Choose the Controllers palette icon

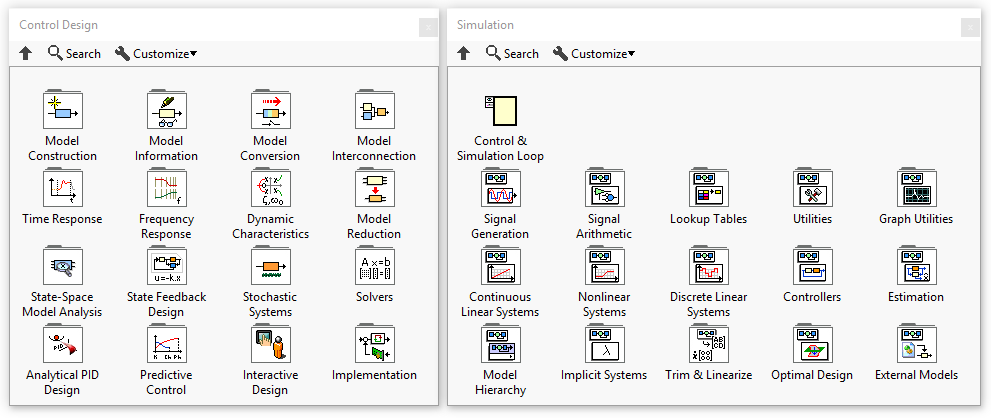click(812, 266)
